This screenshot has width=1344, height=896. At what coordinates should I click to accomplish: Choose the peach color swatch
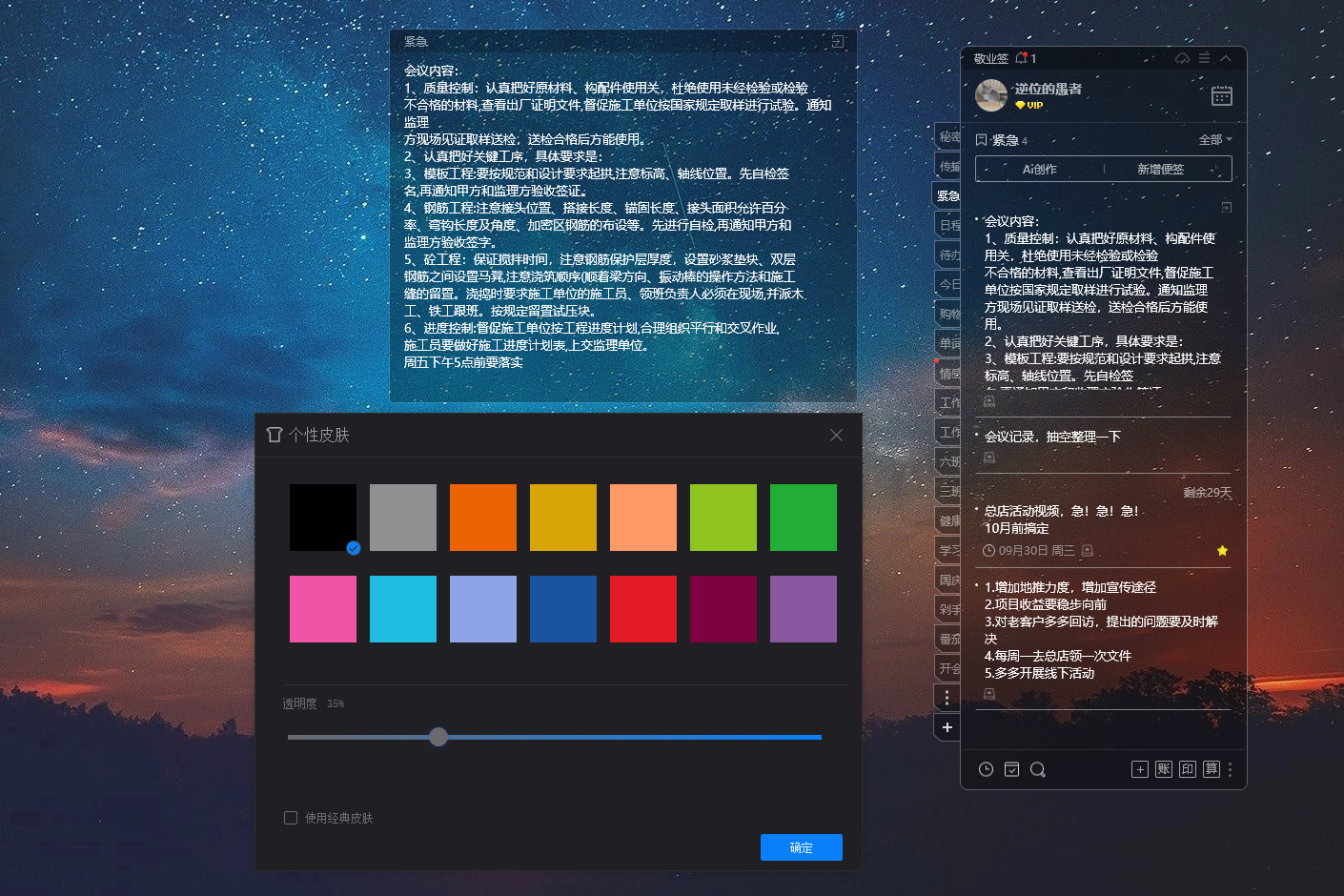(643, 518)
